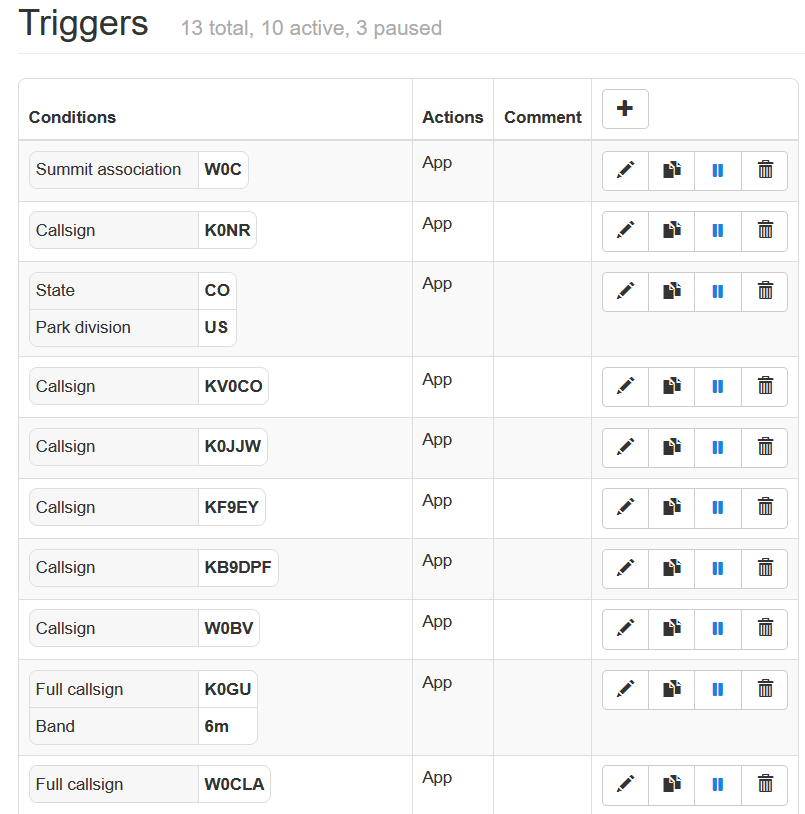This screenshot has width=805, height=814.
Task: Pause the K0GU full callsign trigger
Action: point(718,690)
